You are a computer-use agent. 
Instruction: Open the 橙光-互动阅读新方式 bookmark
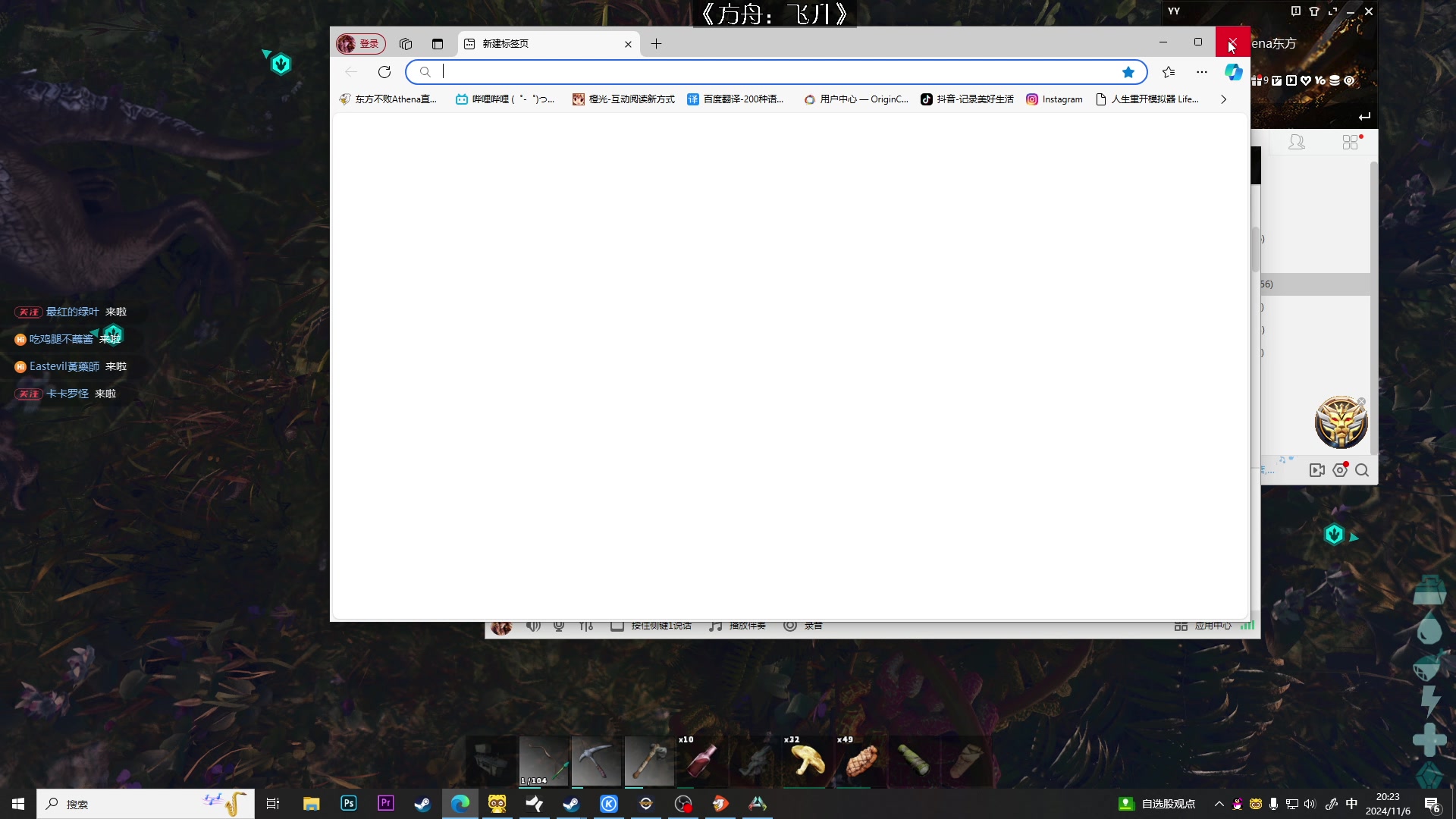click(623, 99)
